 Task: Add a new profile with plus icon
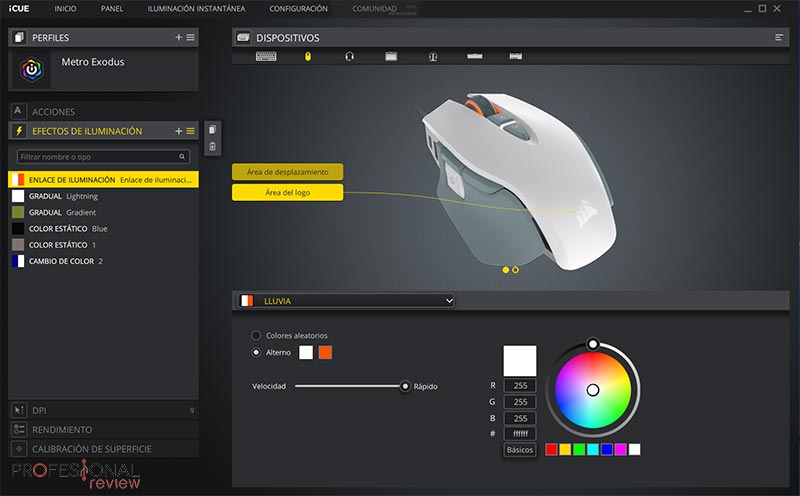click(179, 37)
